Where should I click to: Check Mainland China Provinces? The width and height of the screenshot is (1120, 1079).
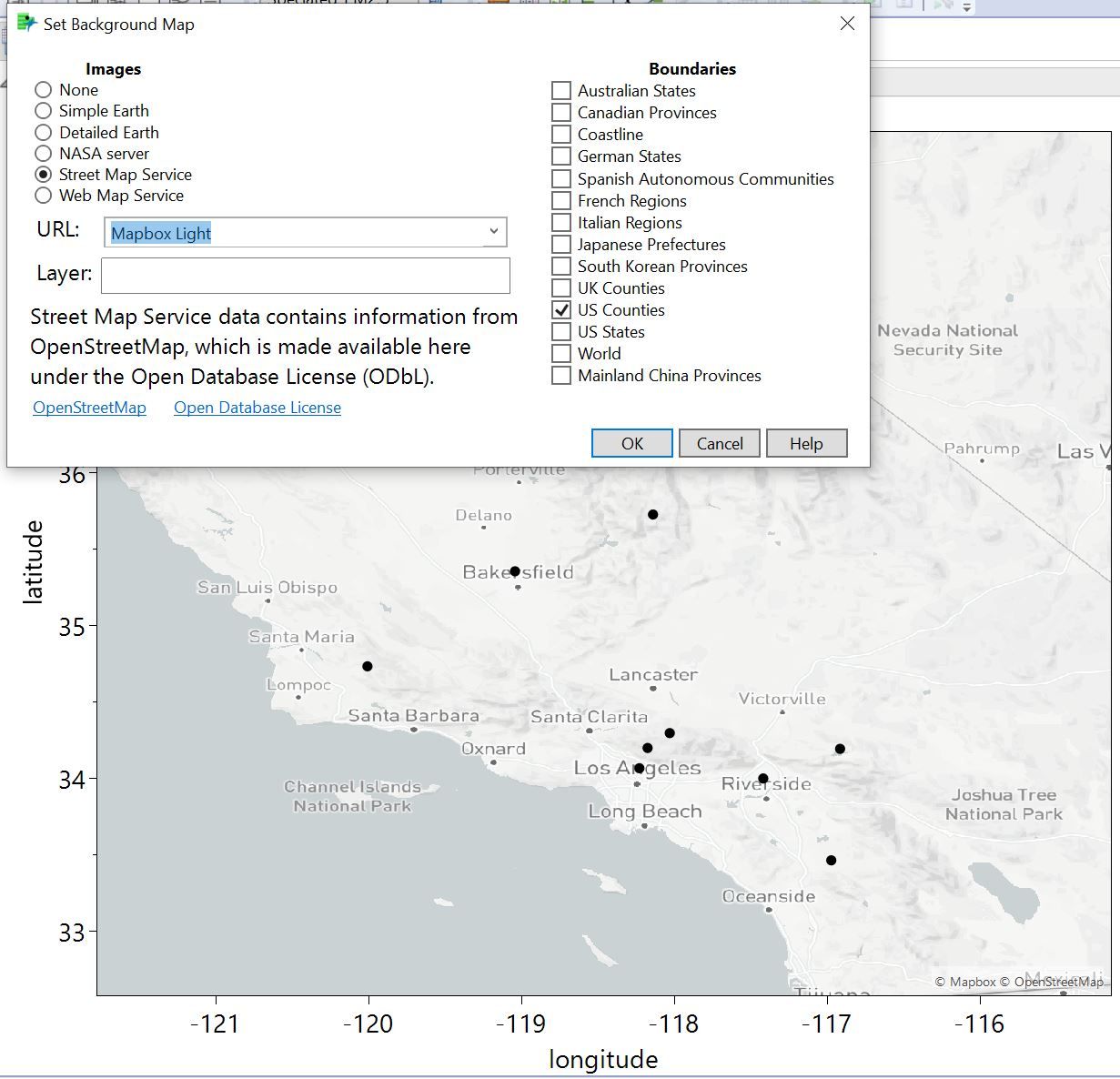pyautogui.click(x=560, y=375)
